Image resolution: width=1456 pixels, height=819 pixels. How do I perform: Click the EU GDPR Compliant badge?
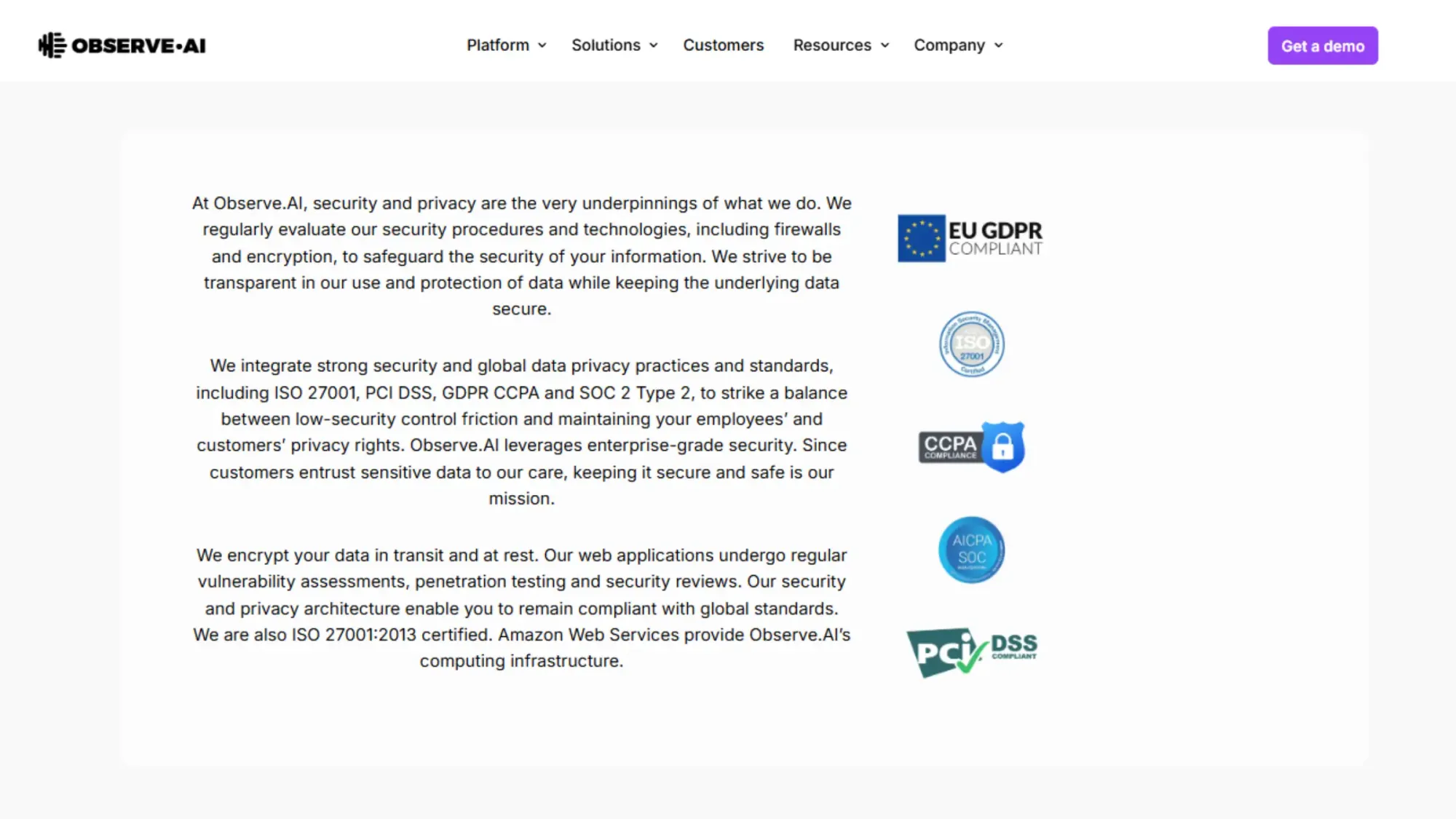[x=970, y=239]
